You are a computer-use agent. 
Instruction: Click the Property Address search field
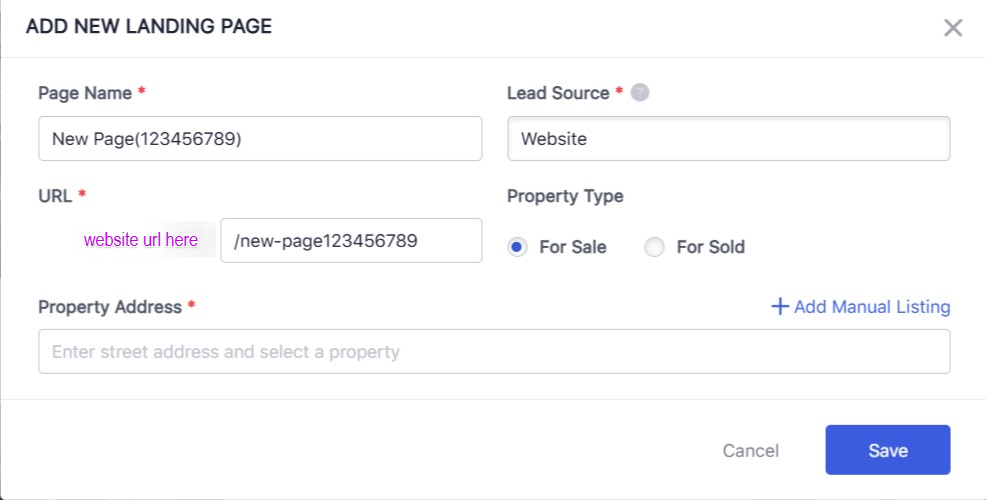point(494,352)
